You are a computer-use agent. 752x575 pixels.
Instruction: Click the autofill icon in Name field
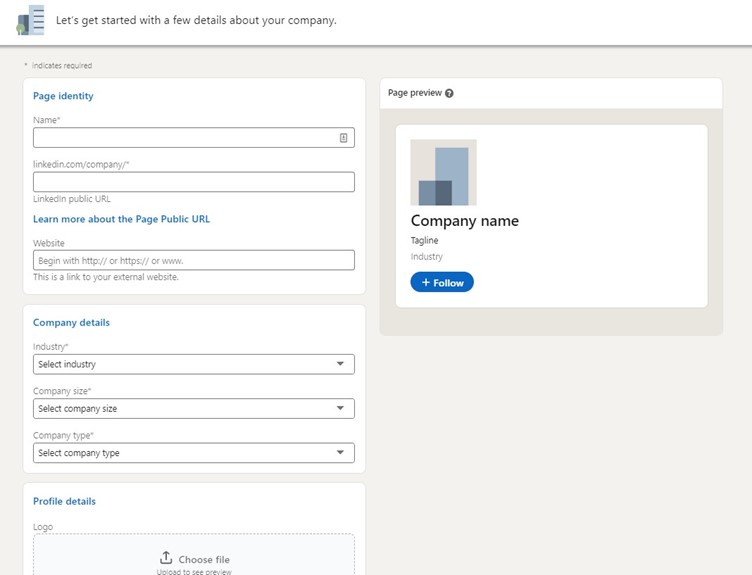tap(343, 138)
